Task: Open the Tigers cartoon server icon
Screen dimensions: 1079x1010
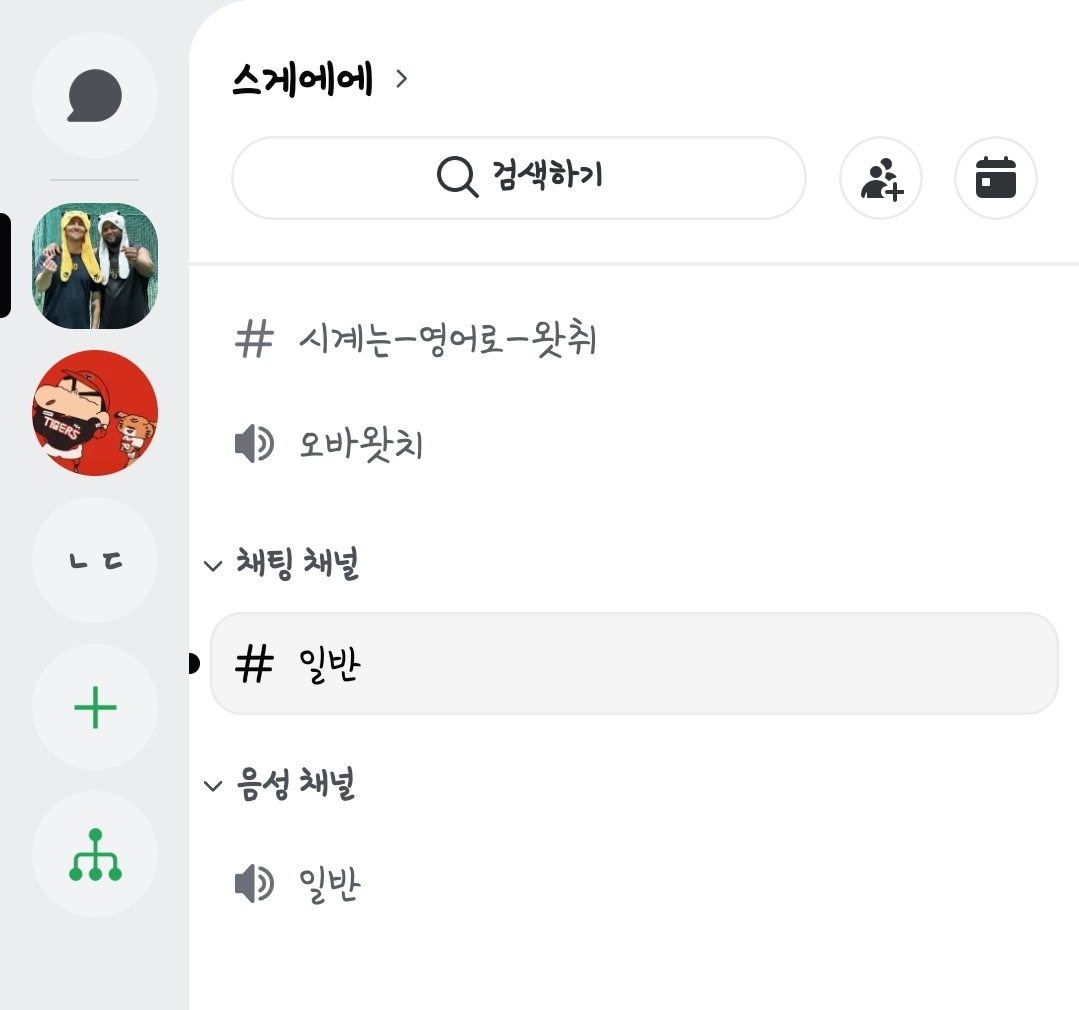Action: pyautogui.click(x=95, y=413)
